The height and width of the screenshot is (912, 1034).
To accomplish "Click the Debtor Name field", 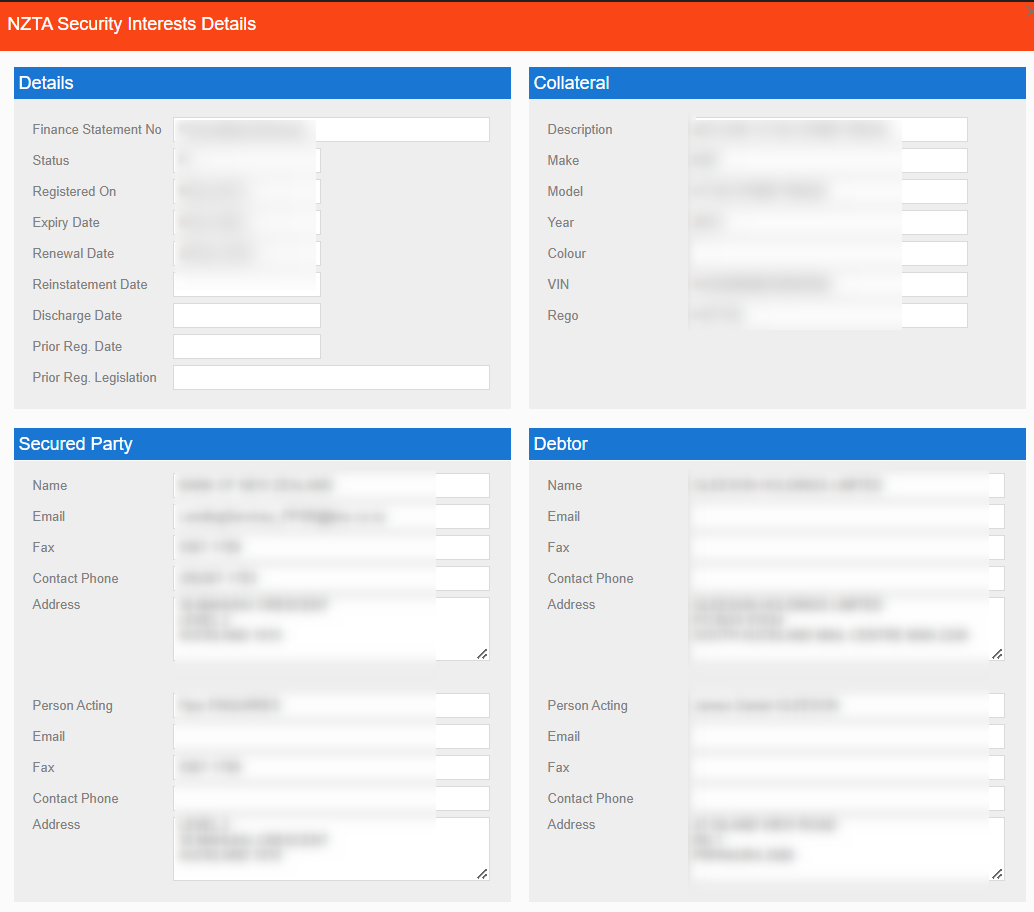I will point(846,485).
